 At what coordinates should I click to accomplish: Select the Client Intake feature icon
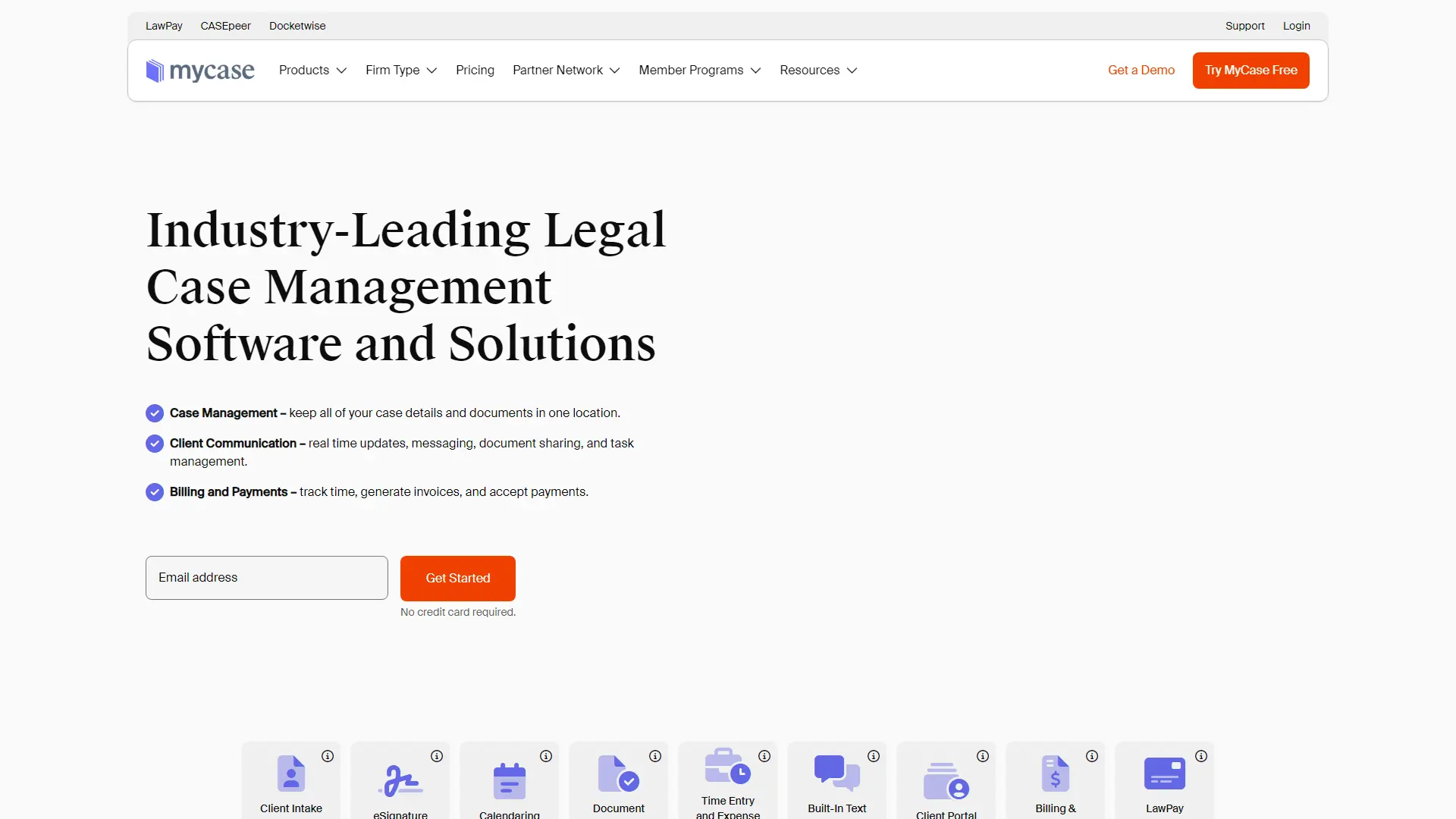[x=290, y=773]
